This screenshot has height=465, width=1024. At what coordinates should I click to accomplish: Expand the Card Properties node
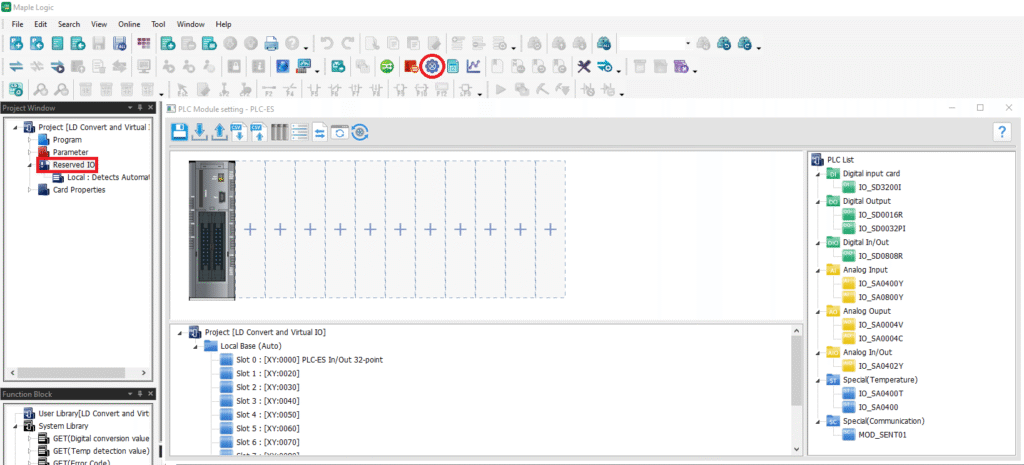pyautogui.click(x=29, y=190)
